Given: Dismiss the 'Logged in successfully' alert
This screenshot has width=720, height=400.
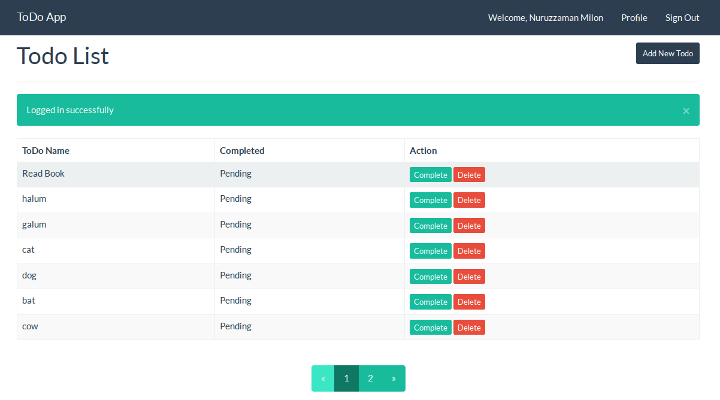Looking at the screenshot, I should pyautogui.click(x=686, y=111).
